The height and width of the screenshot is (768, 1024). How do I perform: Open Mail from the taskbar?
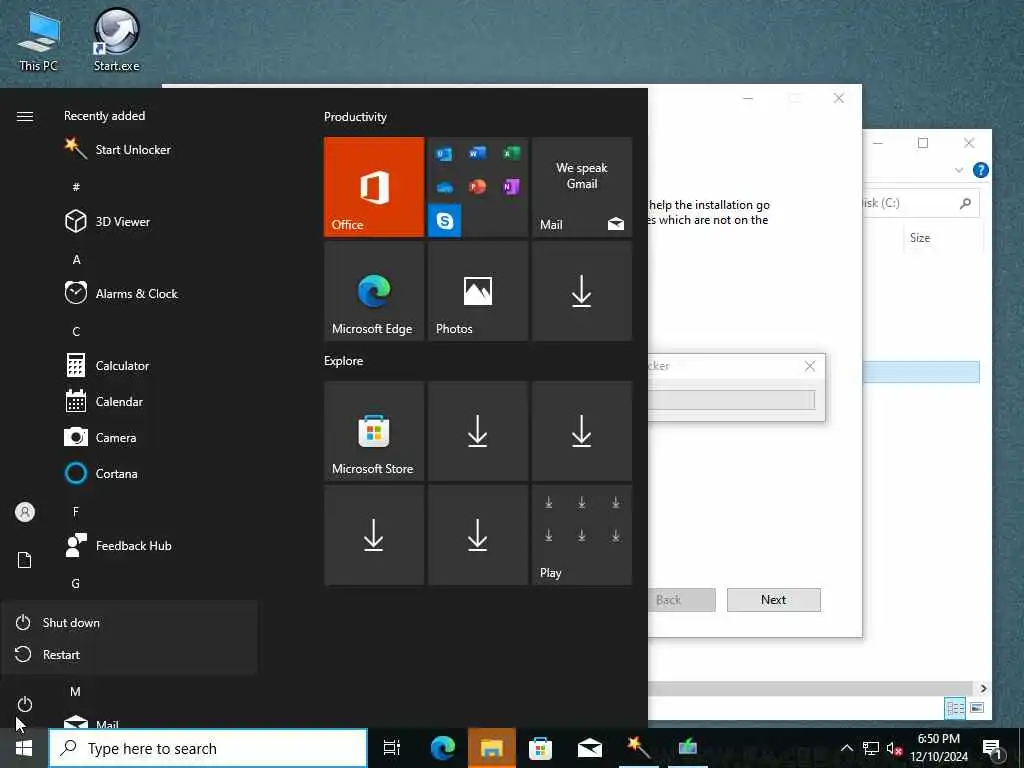coord(590,748)
